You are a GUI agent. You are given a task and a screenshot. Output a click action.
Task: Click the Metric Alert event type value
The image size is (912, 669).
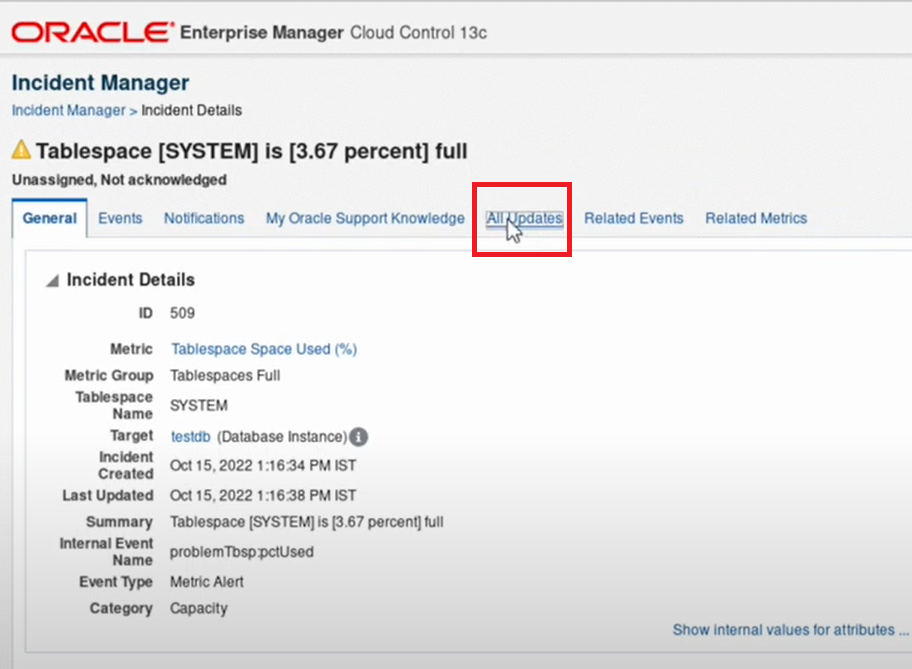point(206,582)
